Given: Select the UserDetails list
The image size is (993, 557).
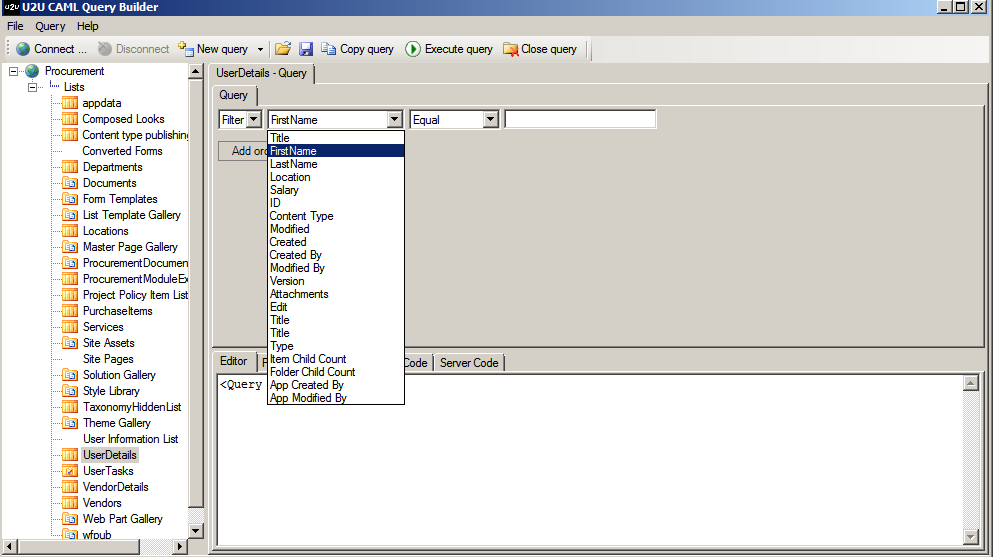Looking at the screenshot, I should [x=110, y=455].
